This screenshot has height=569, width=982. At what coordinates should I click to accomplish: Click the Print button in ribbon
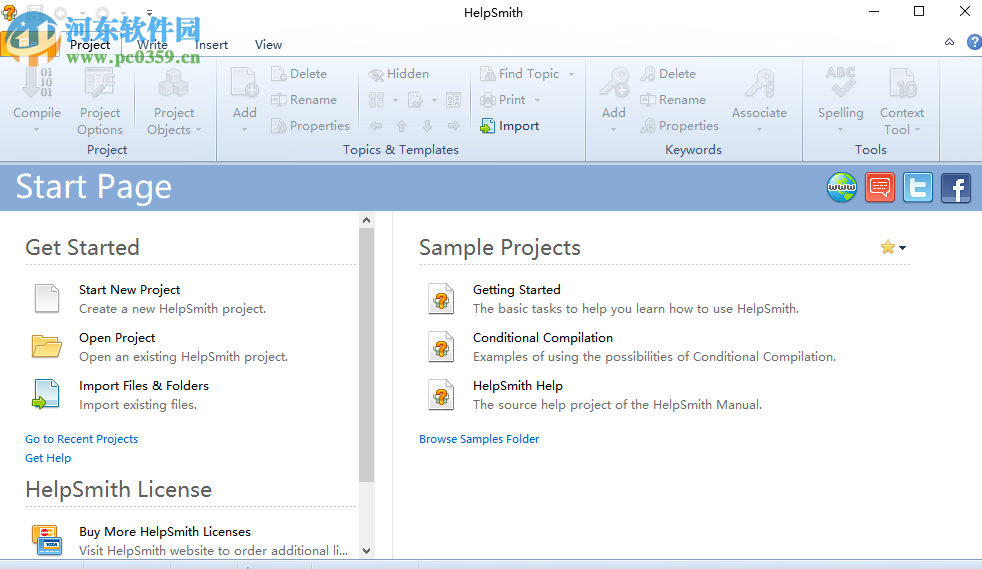click(x=503, y=100)
